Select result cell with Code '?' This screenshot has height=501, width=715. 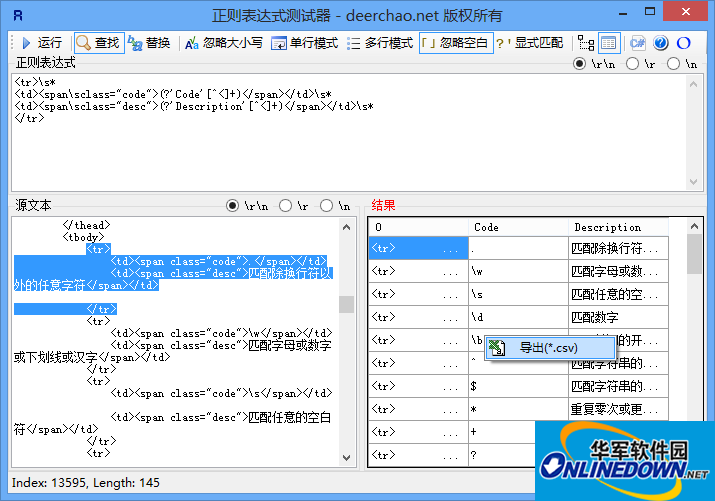(502, 455)
